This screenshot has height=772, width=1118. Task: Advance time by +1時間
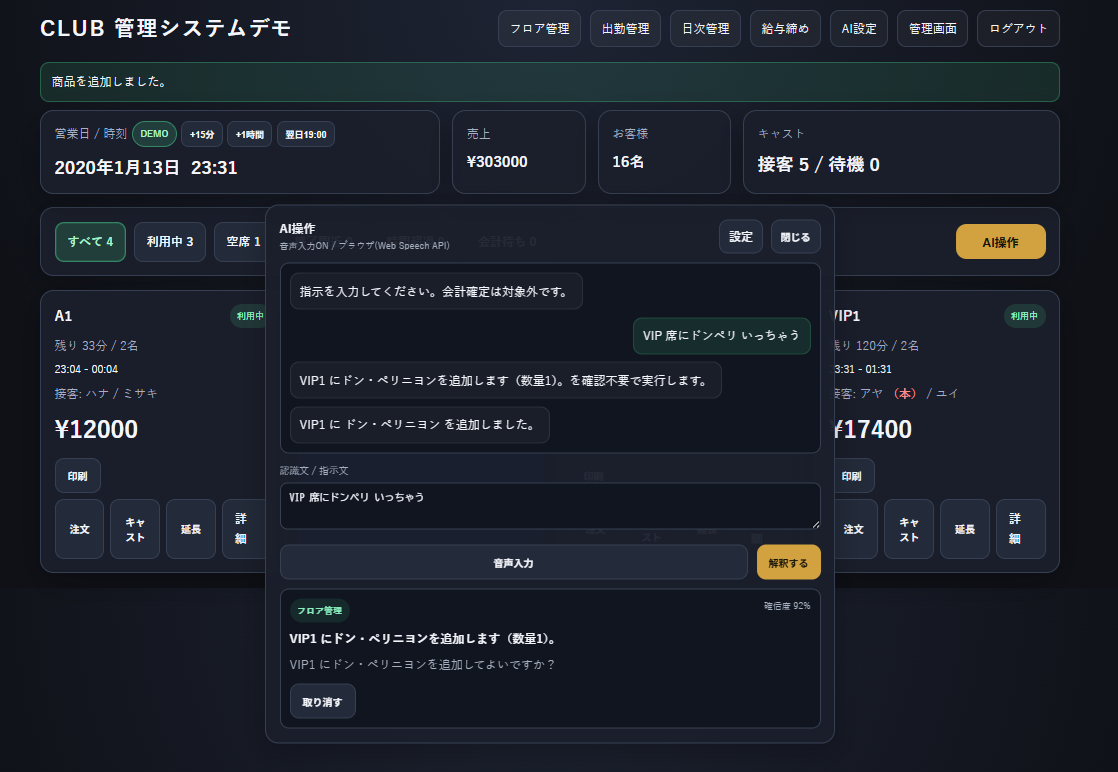tap(250, 134)
